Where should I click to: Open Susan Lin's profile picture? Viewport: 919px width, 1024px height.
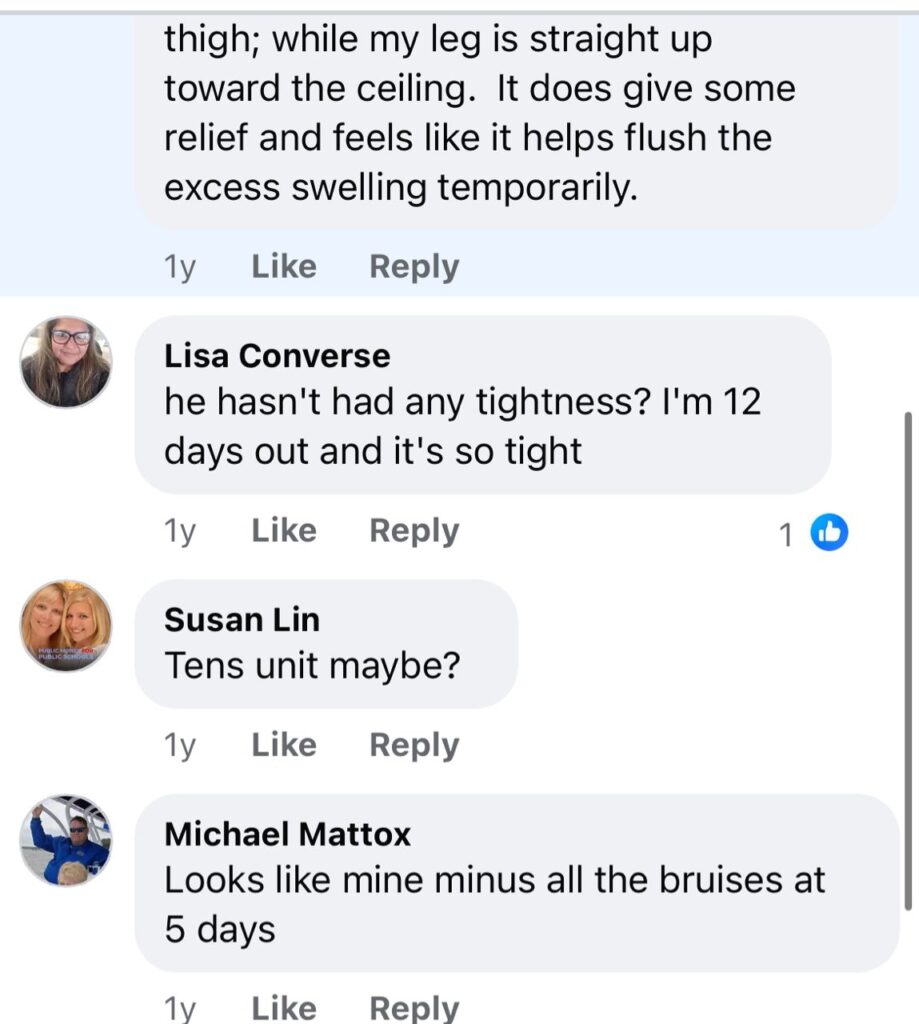[66, 626]
